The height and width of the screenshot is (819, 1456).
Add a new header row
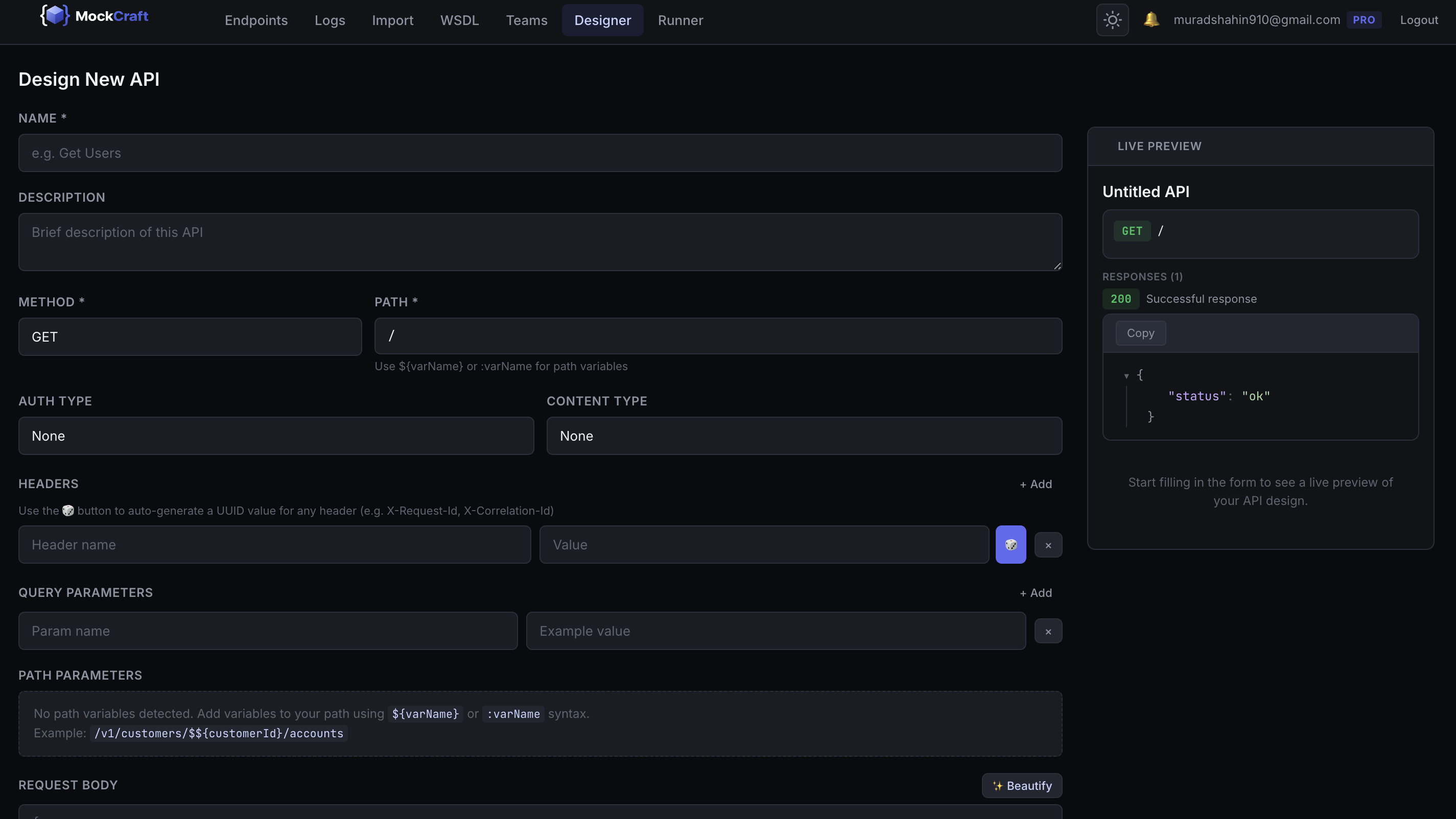point(1036,484)
